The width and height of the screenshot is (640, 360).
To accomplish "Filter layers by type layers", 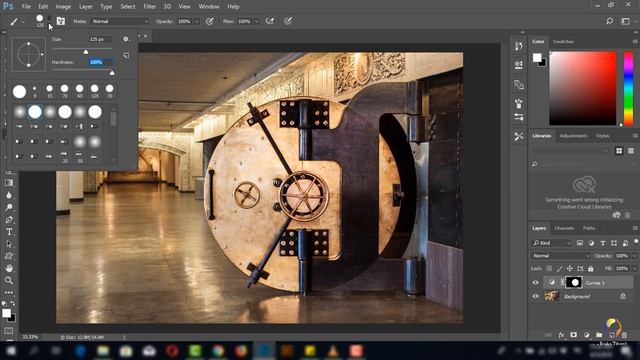I will tap(602, 243).
